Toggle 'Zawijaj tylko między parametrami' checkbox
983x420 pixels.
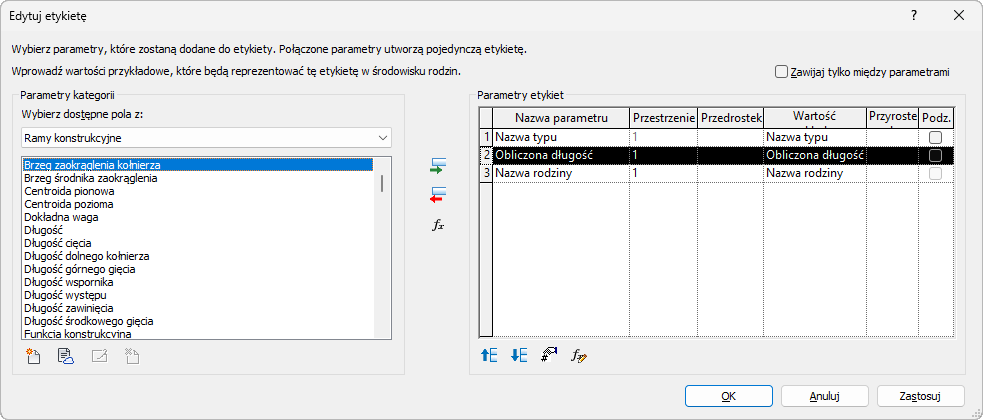[x=781, y=71]
